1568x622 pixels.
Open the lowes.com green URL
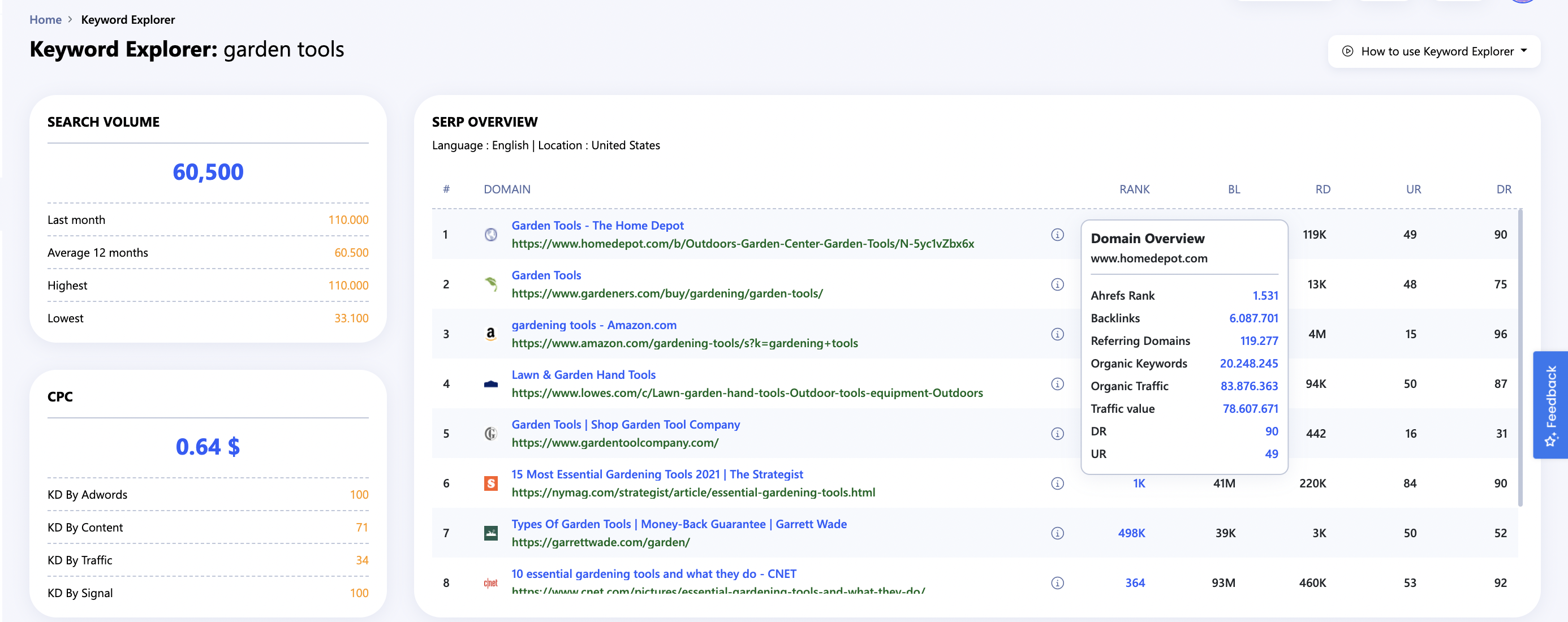pos(747,393)
